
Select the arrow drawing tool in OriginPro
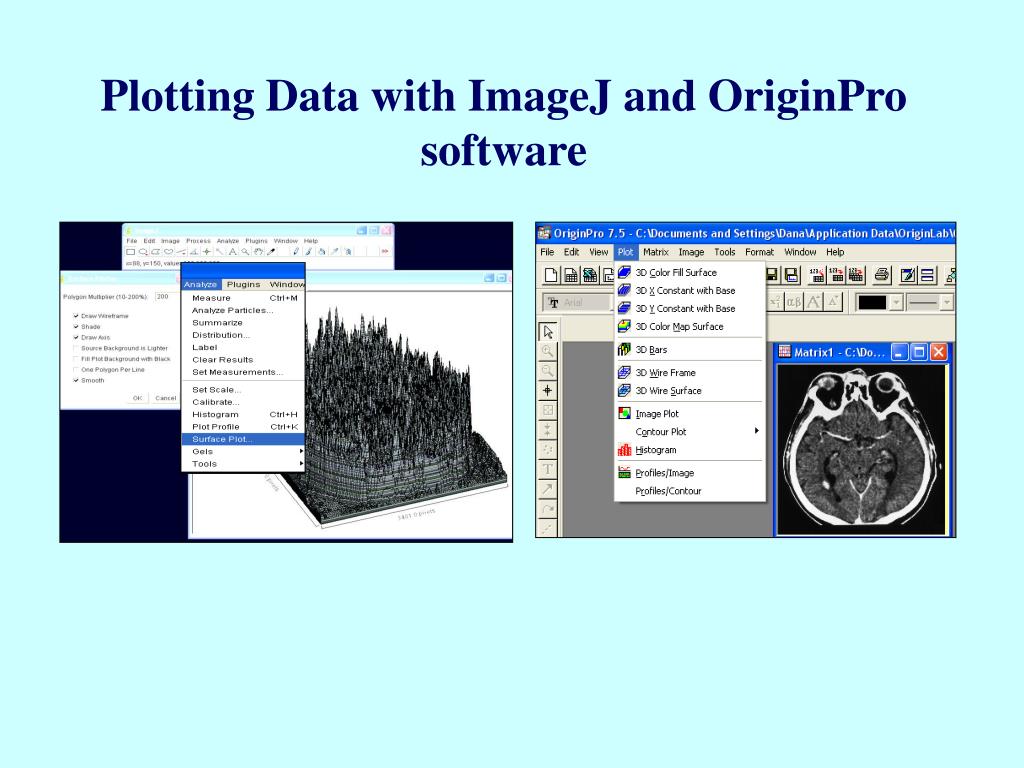pos(547,488)
